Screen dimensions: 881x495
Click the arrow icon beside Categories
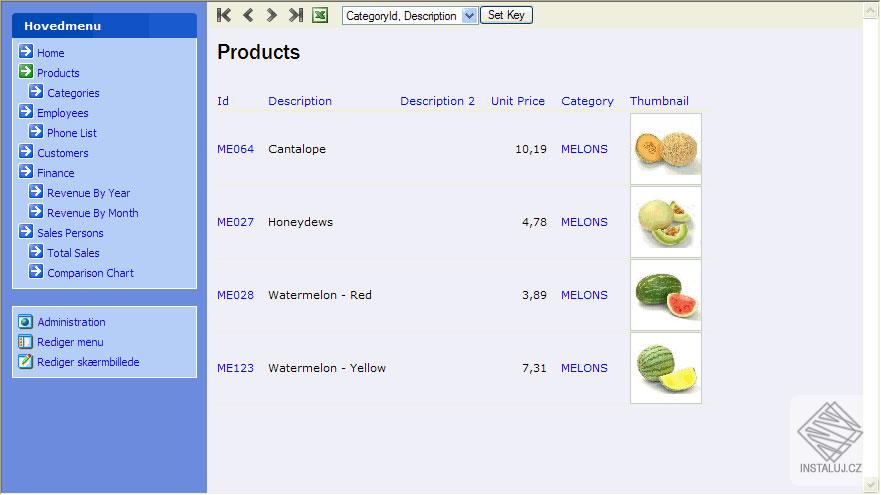(36, 92)
